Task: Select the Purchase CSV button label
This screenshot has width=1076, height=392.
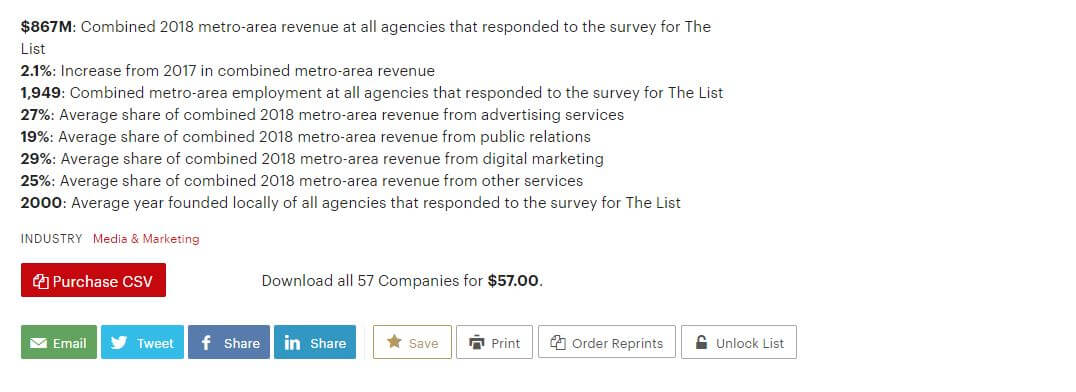Action: tap(102, 281)
